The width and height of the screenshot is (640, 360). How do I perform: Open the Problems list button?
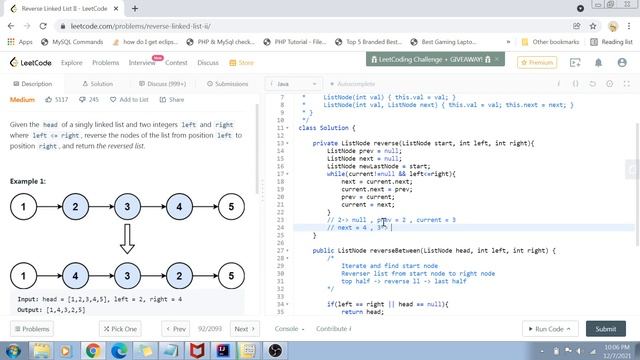[32, 329]
